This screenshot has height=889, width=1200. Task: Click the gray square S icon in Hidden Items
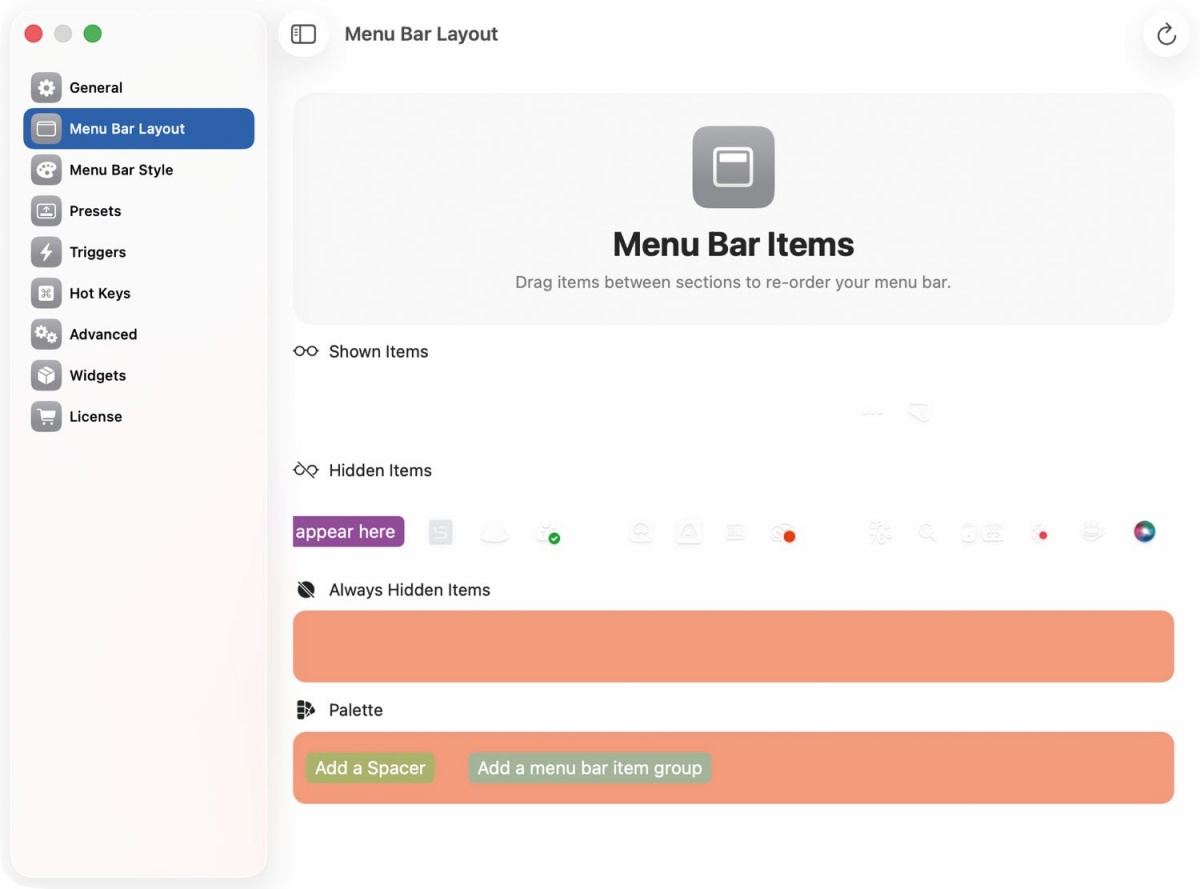[x=440, y=533]
